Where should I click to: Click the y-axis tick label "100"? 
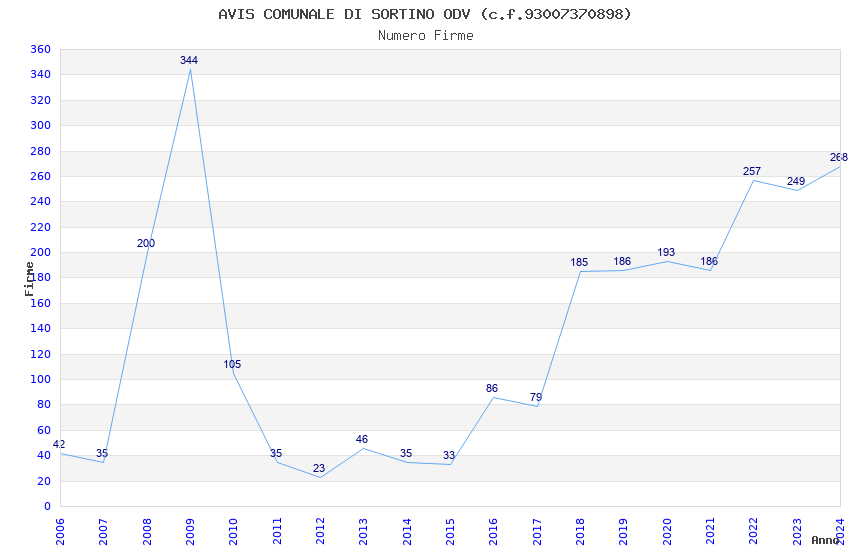[x=41, y=379]
